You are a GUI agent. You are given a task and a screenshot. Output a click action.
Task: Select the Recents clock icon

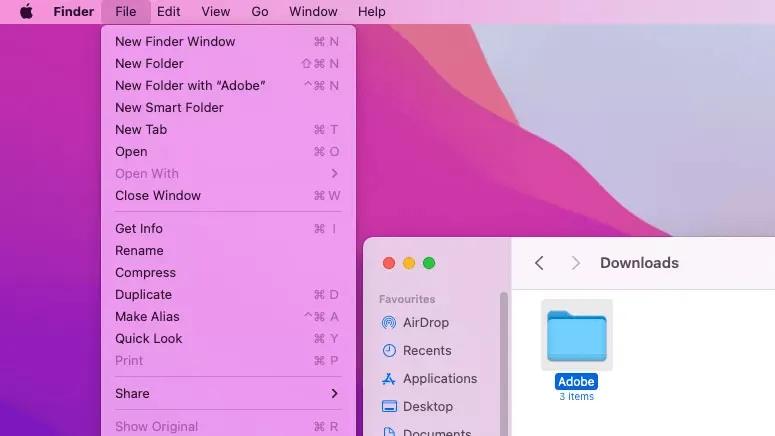tap(389, 351)
